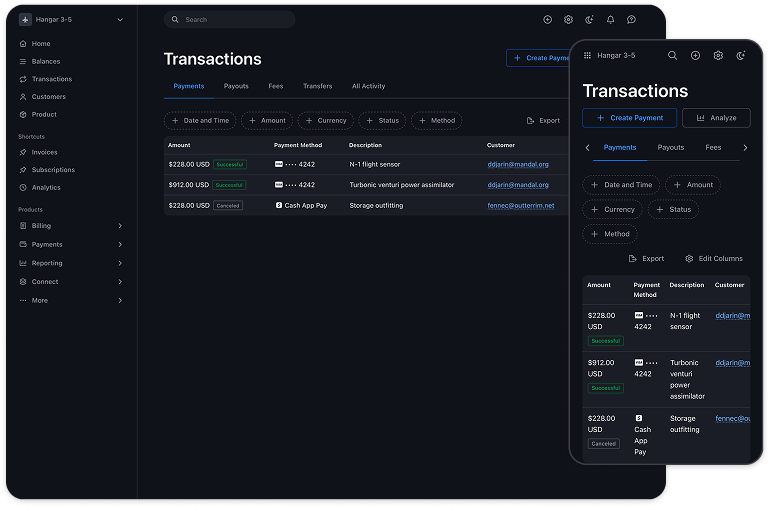Click the Canceled badge in mobile panel table
Viewport: 770px width, 507px height.
604,444
